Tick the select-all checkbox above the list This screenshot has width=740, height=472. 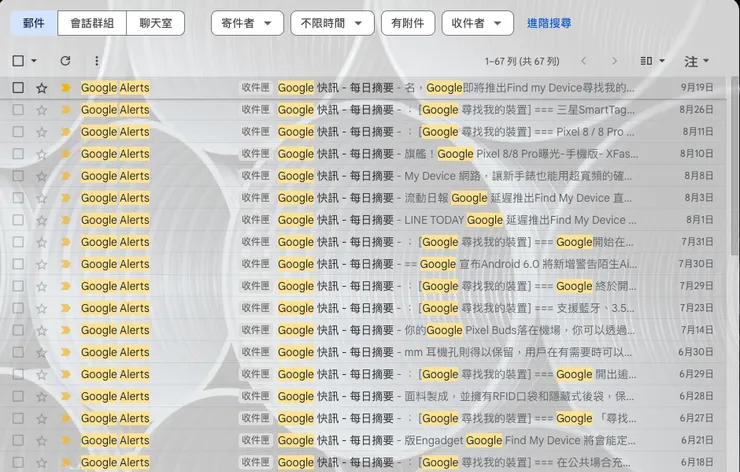[18, 60]
